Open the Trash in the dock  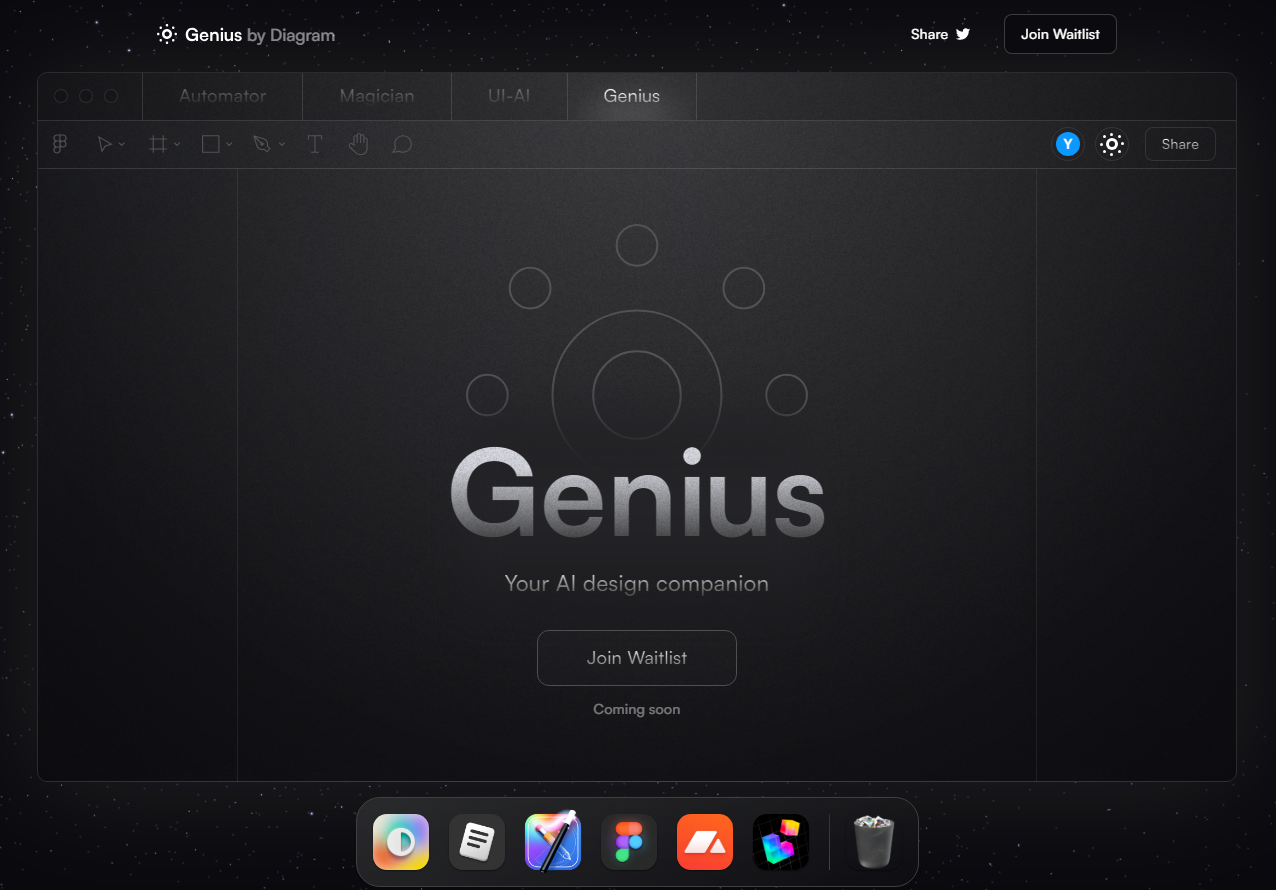click(x=873, y=842)
